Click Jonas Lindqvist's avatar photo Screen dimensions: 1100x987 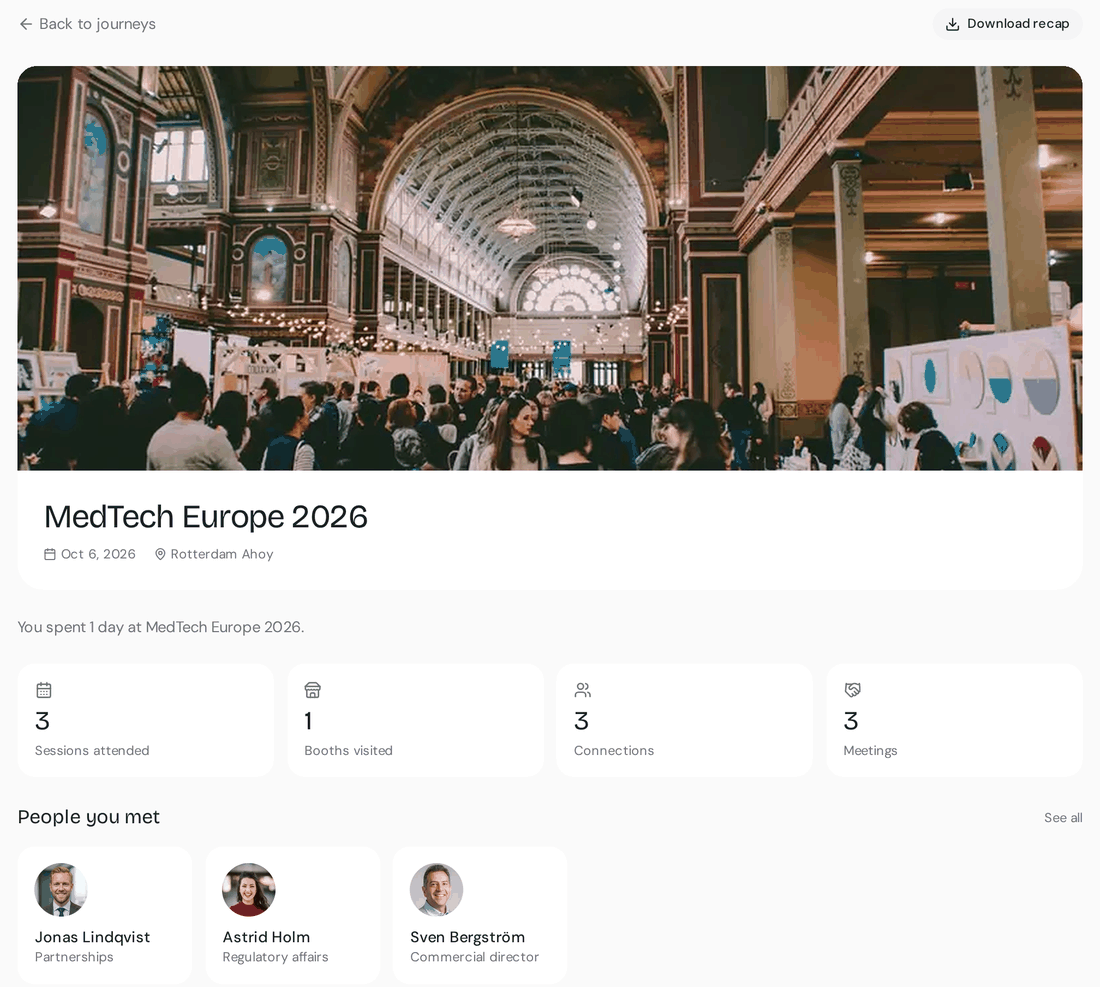[x=61, y=889]
